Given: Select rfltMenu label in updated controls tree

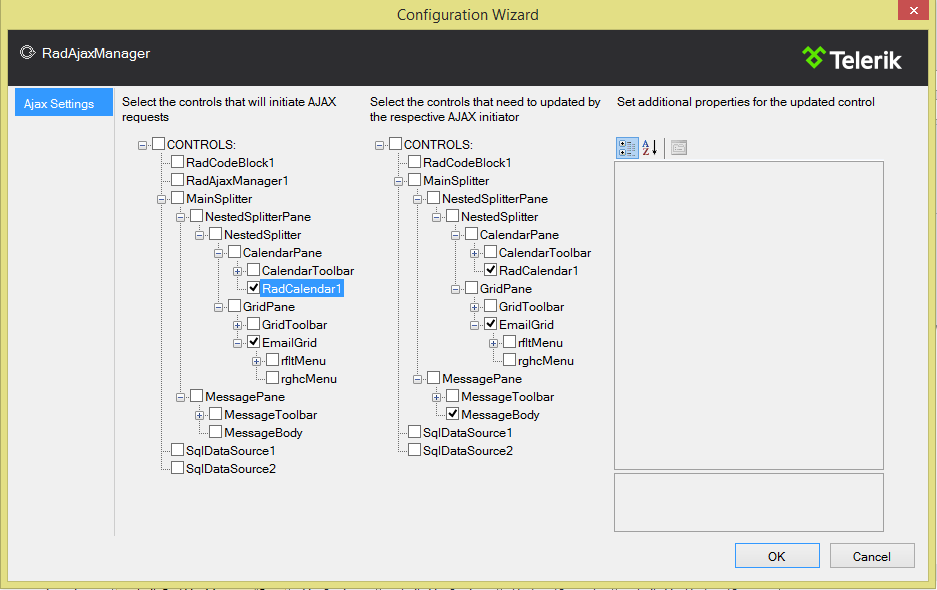Looking at the screenshot, I should click(x=540, y=343).
